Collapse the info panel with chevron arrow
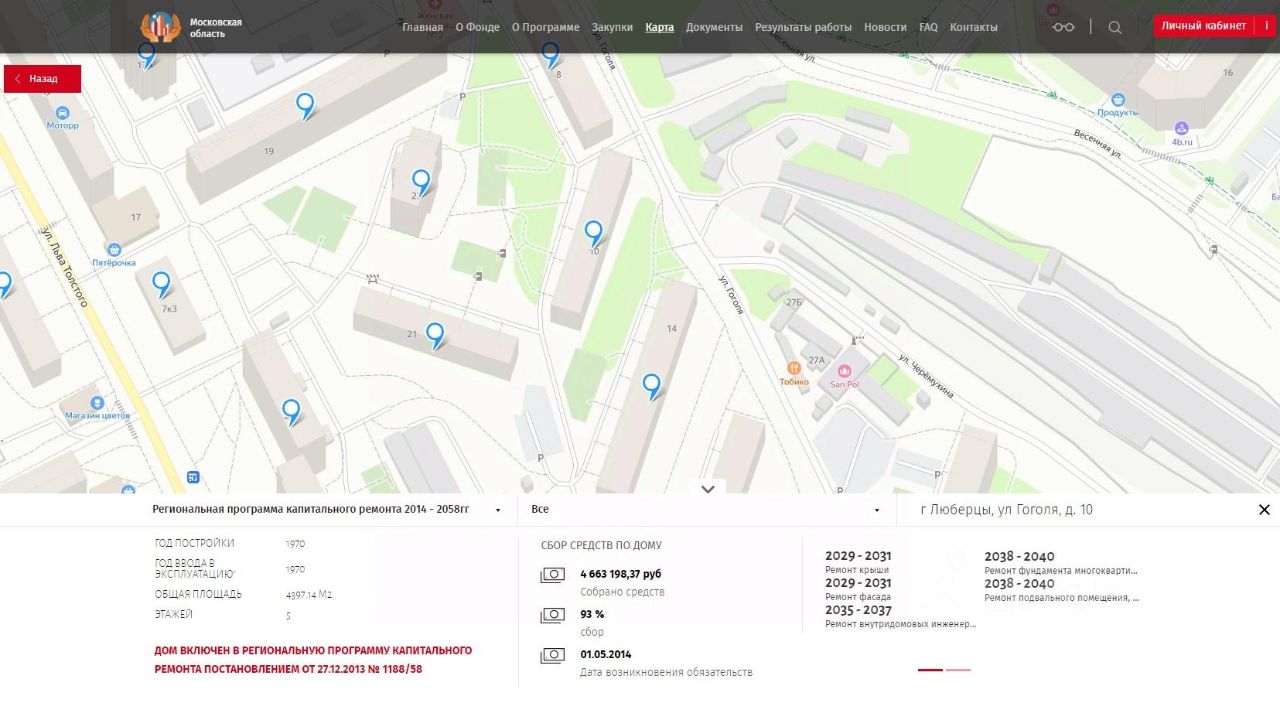1280x703 pixels. pos(708,489)
